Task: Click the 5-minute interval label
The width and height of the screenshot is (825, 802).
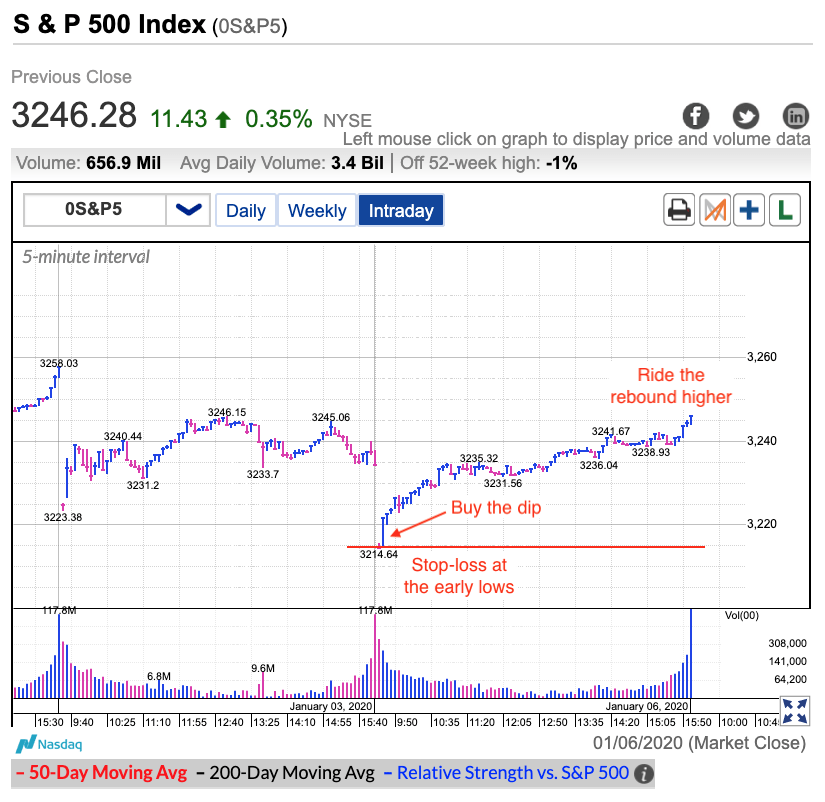Action: [86, 257]
